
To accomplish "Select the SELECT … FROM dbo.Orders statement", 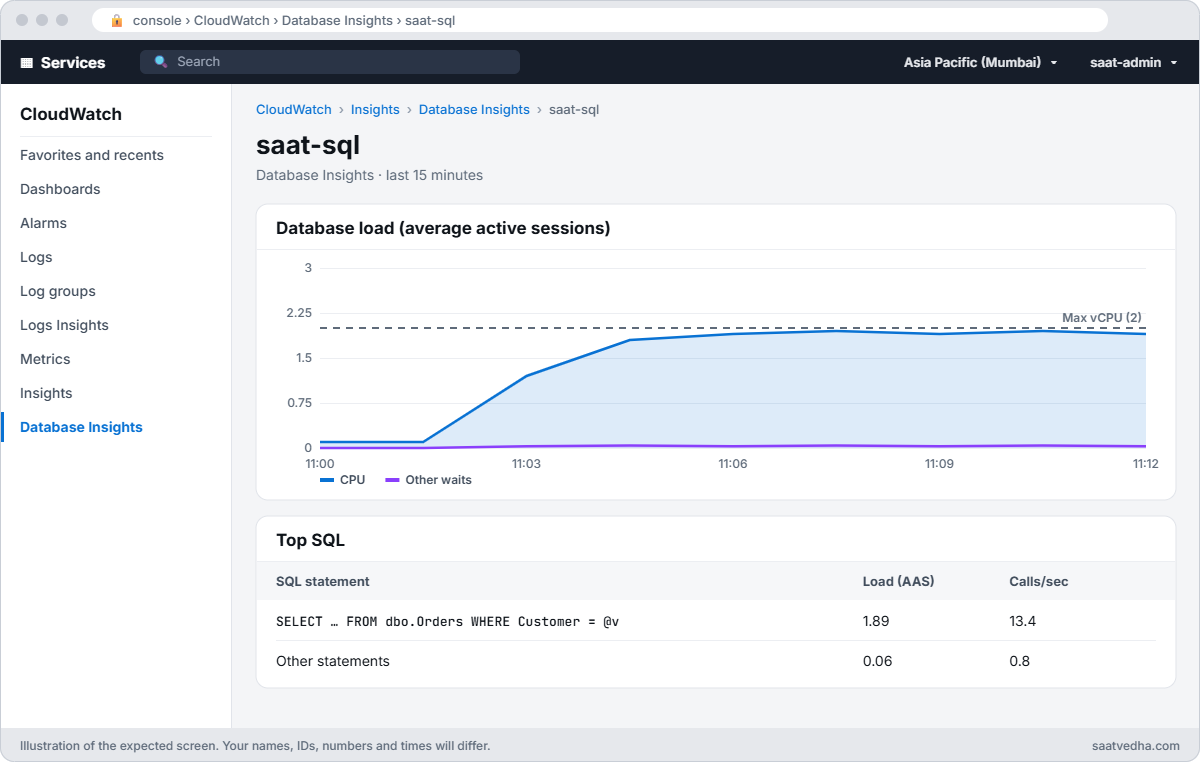I will [x=447, y=621].
